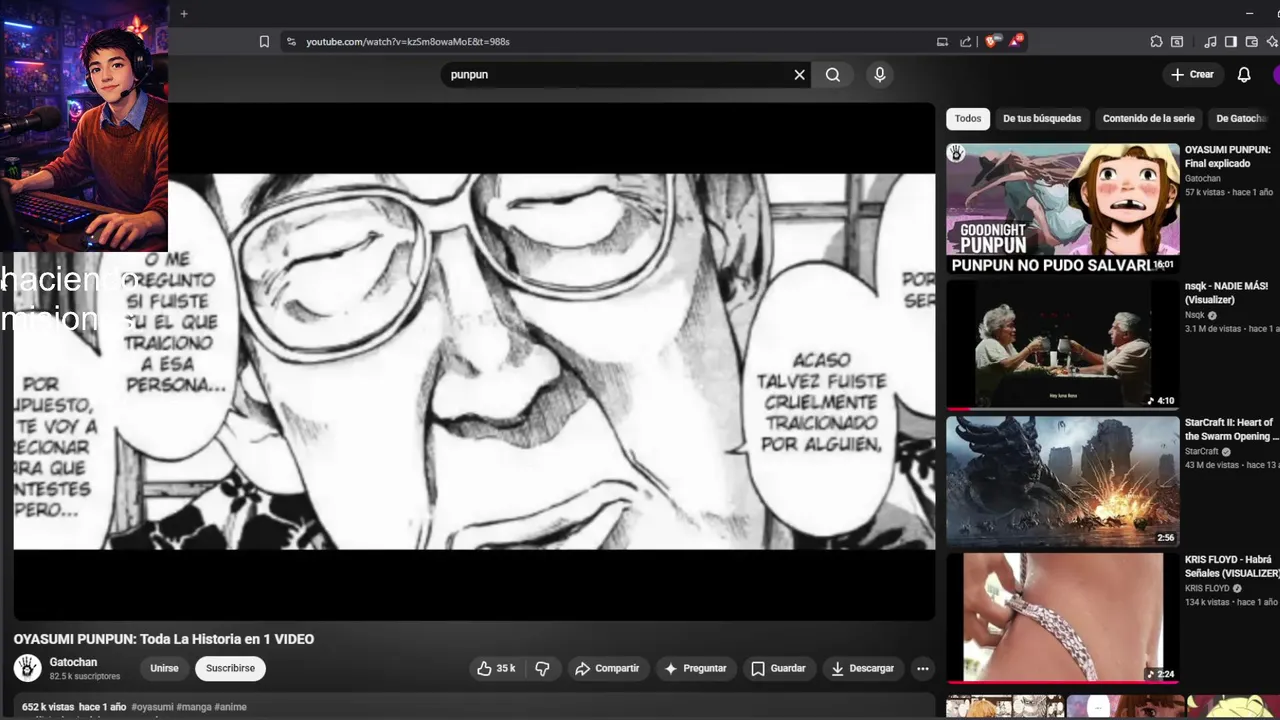Click the Preguntar sparkle button
This screenshot has height=720, width=1280.
coord(695,668)
